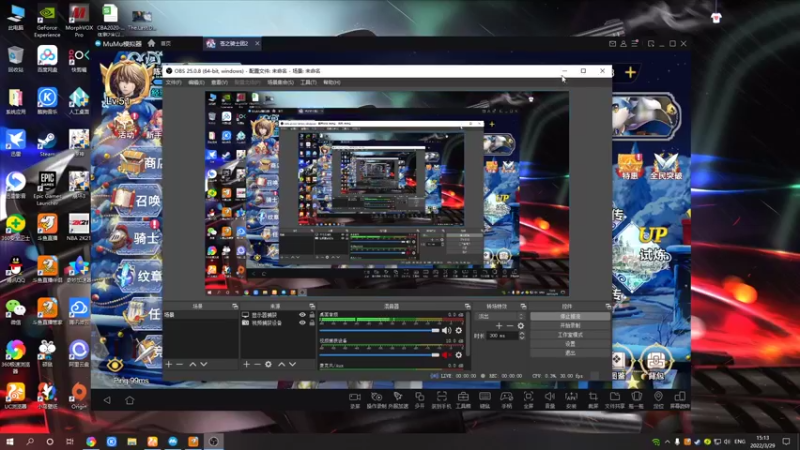
Task: Click the MuMu screen record (录屏) toolbar icon
Action: [x=355, y=400]
